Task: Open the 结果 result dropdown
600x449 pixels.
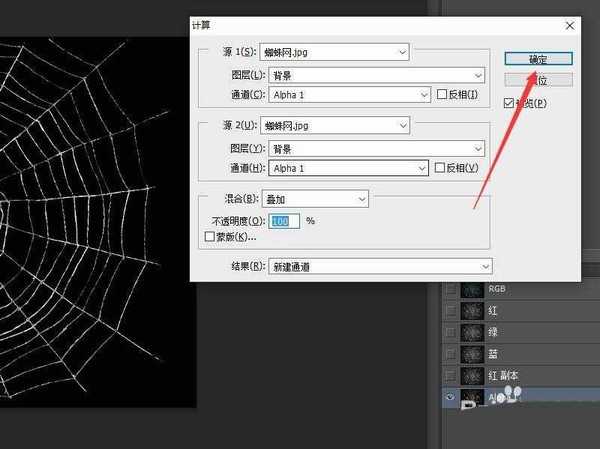Action: [x=375, y=266]
